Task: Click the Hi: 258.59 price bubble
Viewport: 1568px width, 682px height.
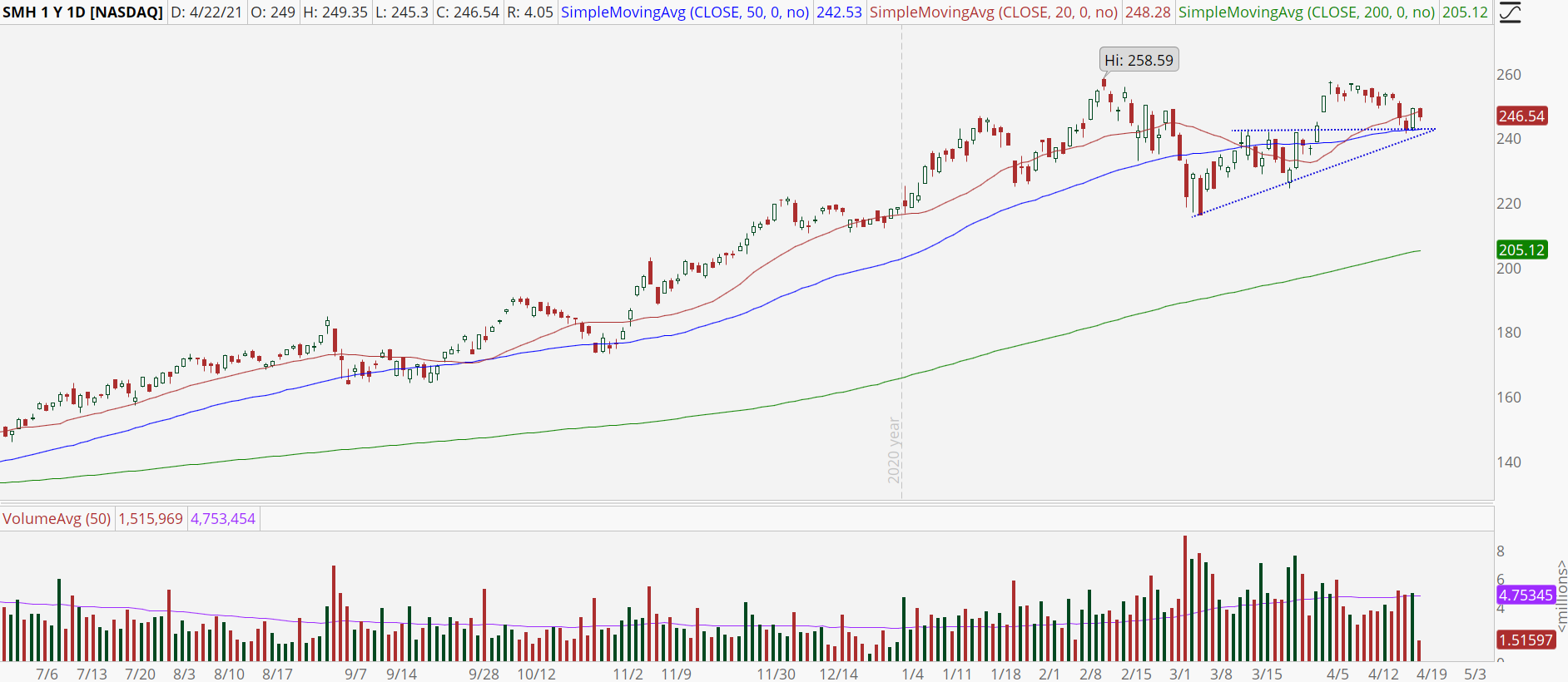Action: (x=1139, y=60)
